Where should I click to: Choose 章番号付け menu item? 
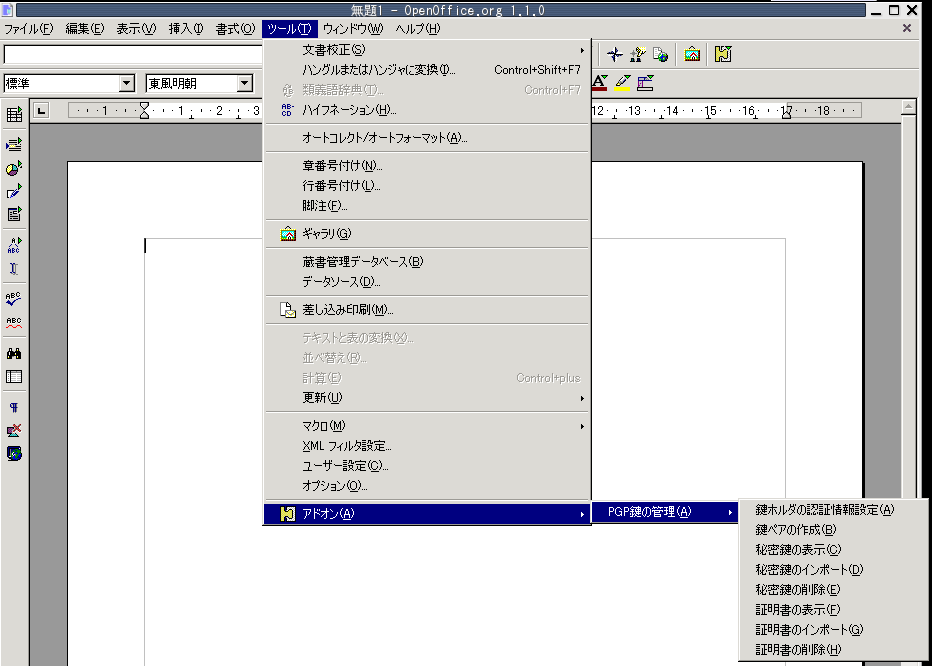427,166
